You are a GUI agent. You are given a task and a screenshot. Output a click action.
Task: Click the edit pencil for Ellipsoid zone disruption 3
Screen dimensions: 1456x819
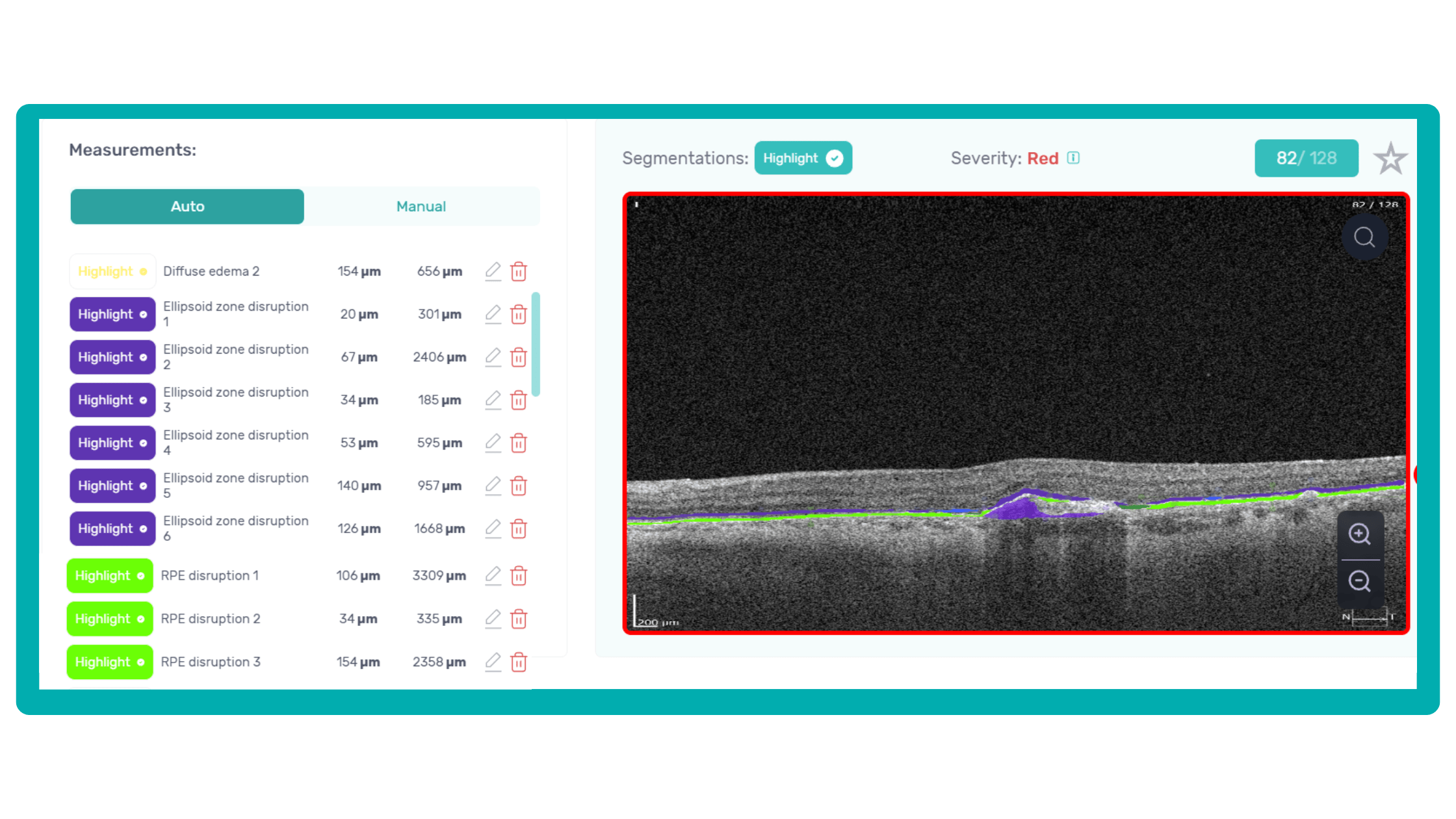click(x=493, y=400)
